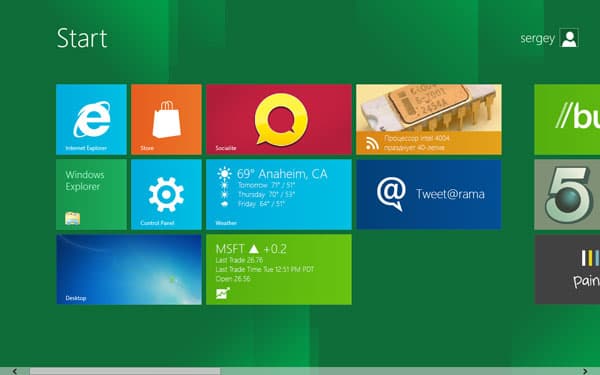Click the scrollbar left arrow

click(x=15, y=371)
